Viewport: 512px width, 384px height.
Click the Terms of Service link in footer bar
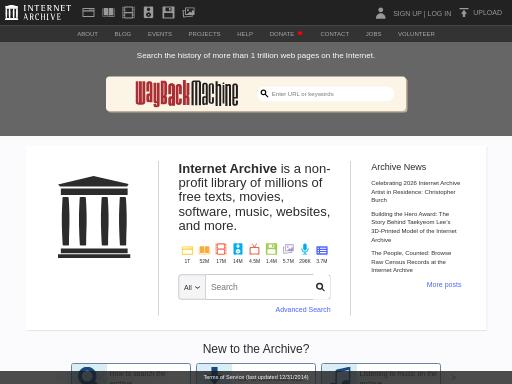(x=256, y=377)
